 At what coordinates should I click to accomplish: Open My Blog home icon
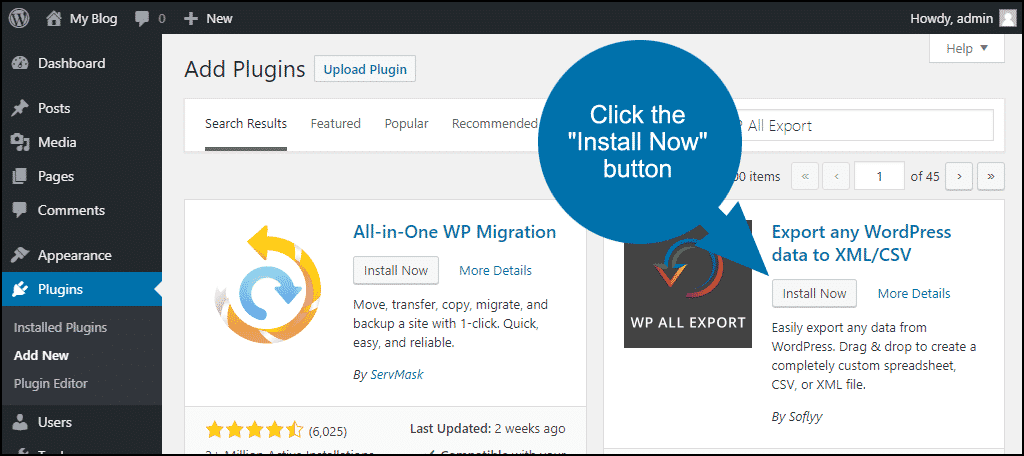54,18
